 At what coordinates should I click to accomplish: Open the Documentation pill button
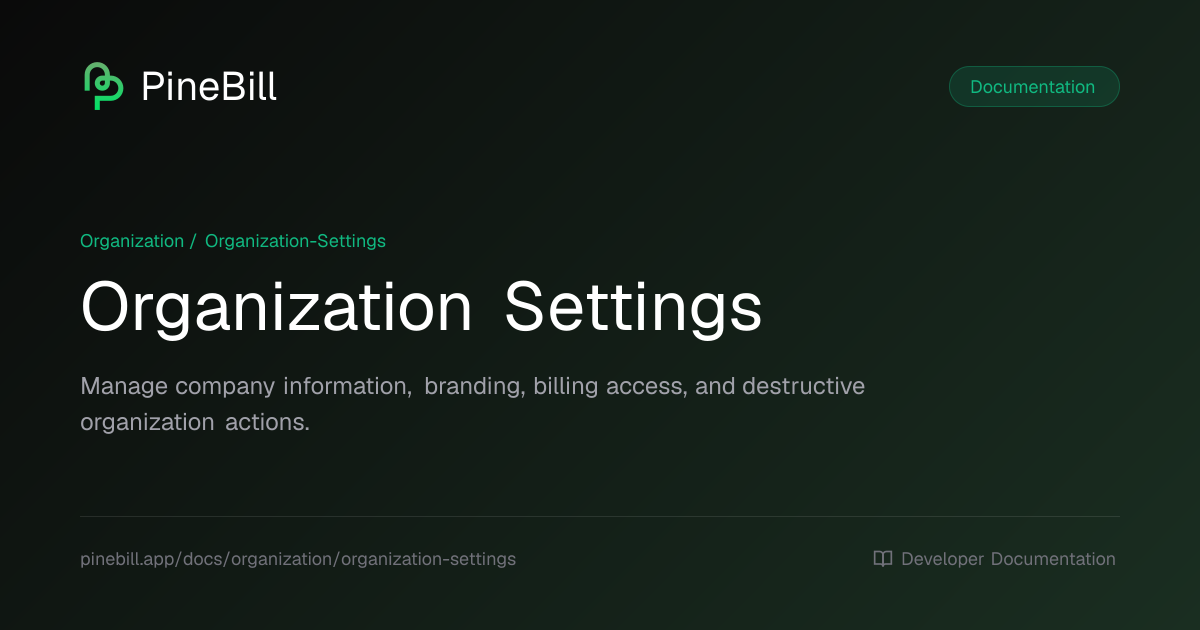coord(1034,87)
